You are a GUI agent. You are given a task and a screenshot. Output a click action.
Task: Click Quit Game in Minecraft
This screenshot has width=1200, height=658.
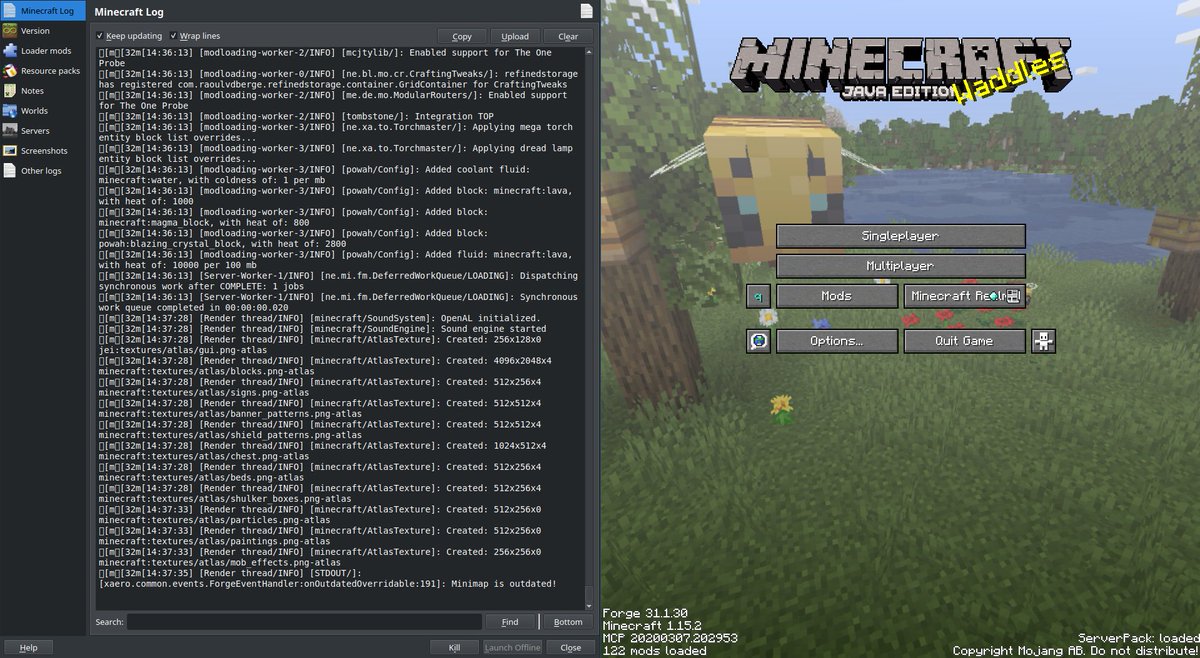coord(965,341)
